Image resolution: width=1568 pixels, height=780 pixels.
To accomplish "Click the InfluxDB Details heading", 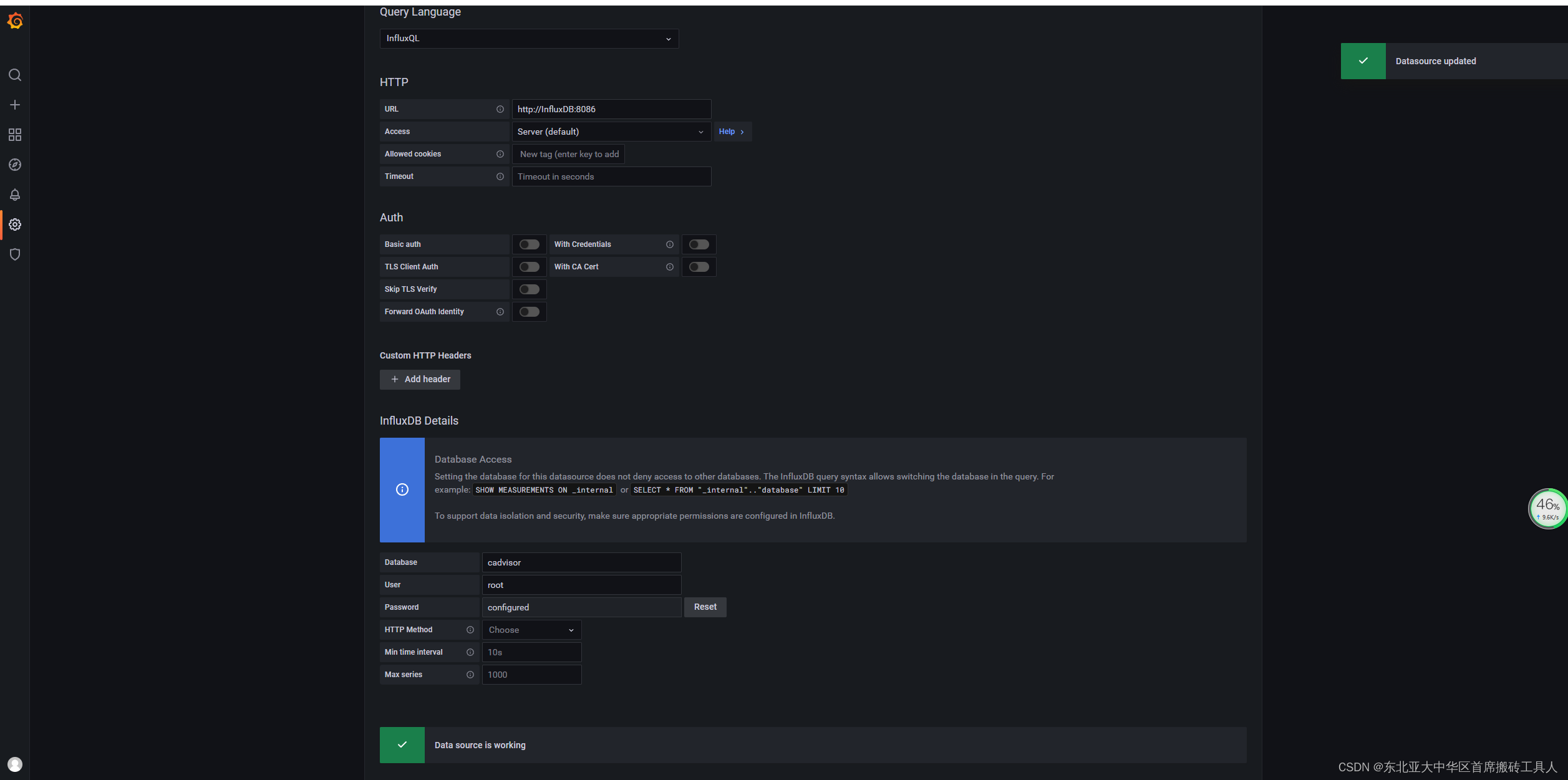I will click(419, 421).
